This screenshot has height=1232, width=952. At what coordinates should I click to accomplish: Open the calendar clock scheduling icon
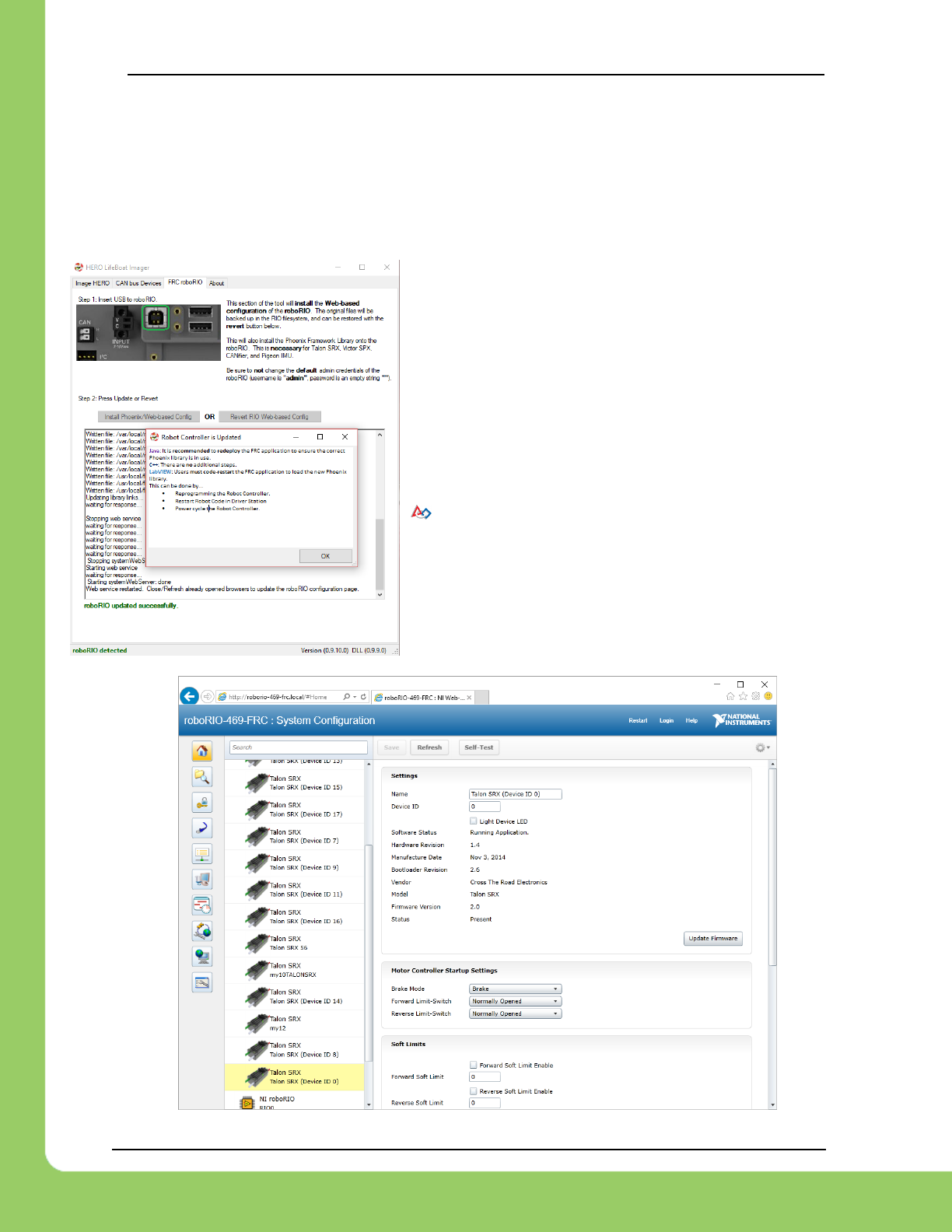202,905
